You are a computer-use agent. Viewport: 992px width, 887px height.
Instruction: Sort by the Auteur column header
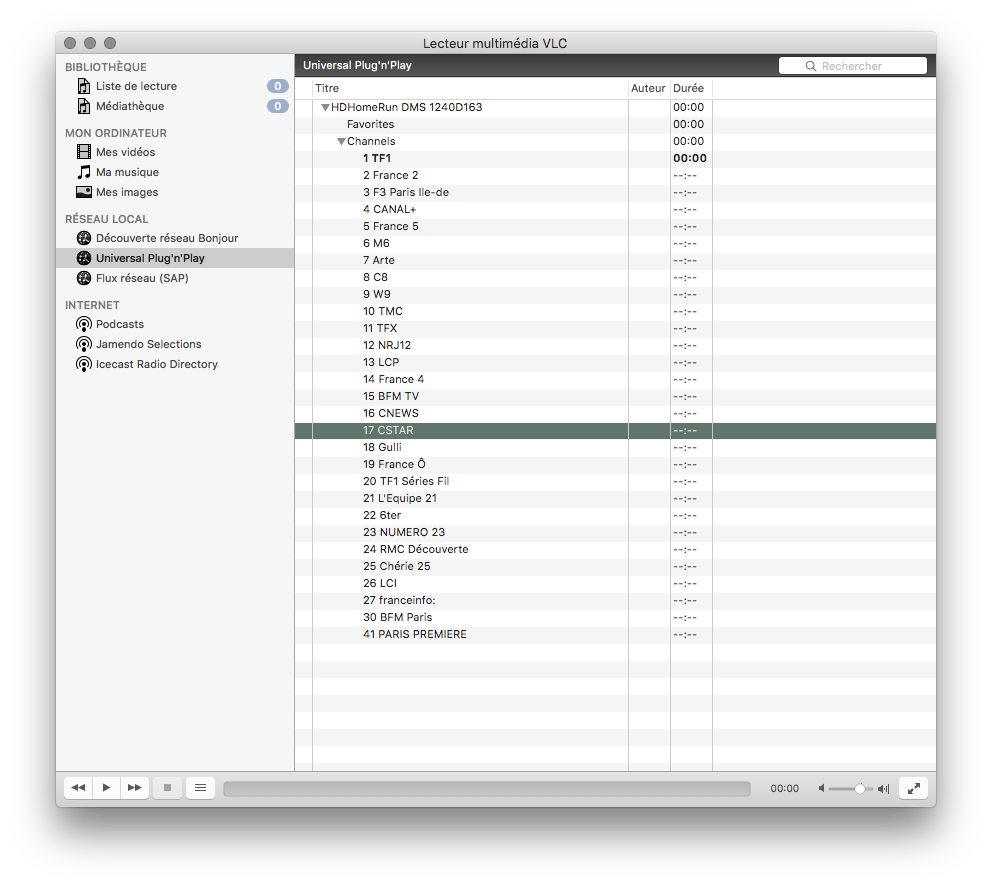(648, 88)
